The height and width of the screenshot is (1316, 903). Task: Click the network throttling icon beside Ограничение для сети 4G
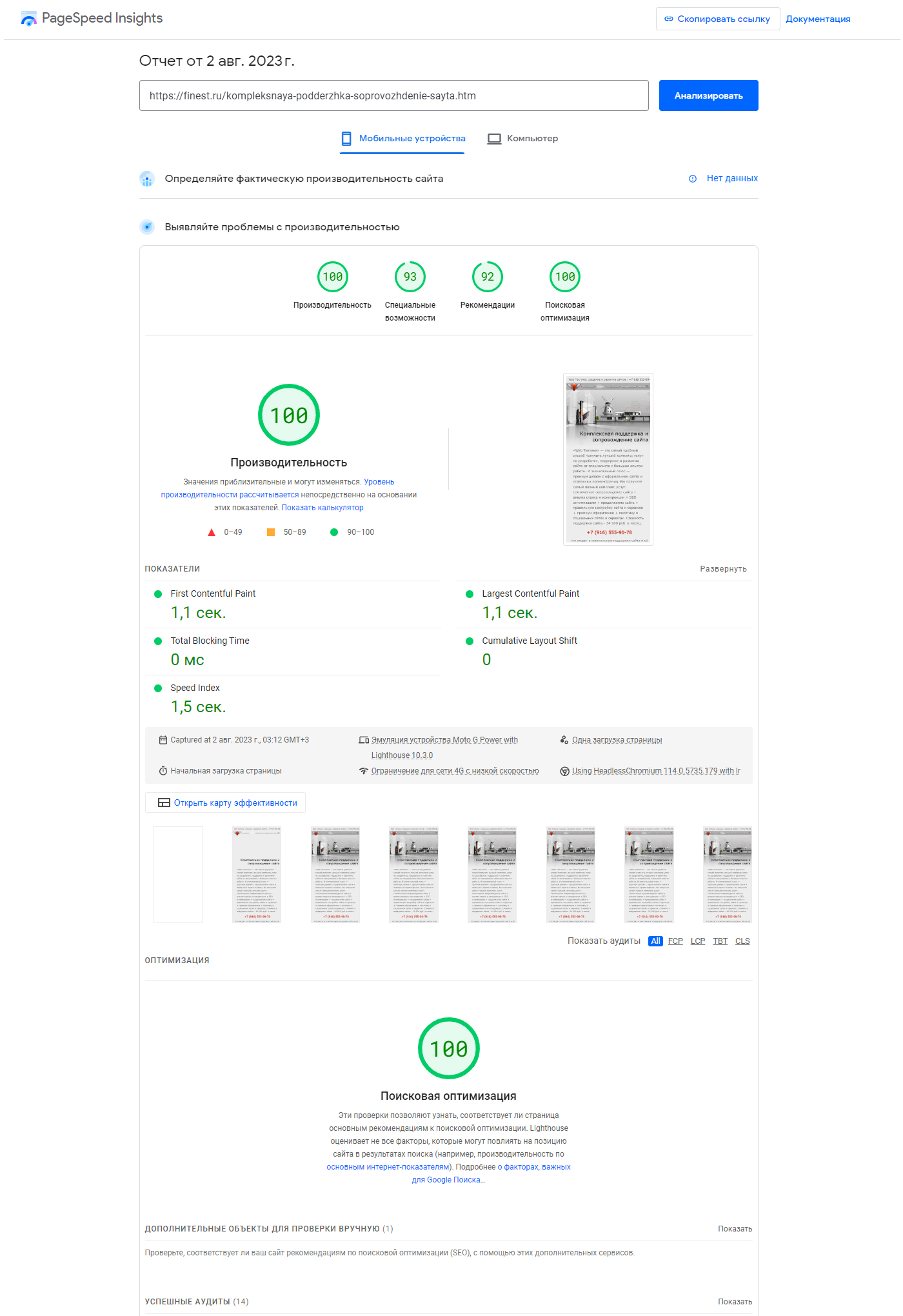tap(364, 771)
